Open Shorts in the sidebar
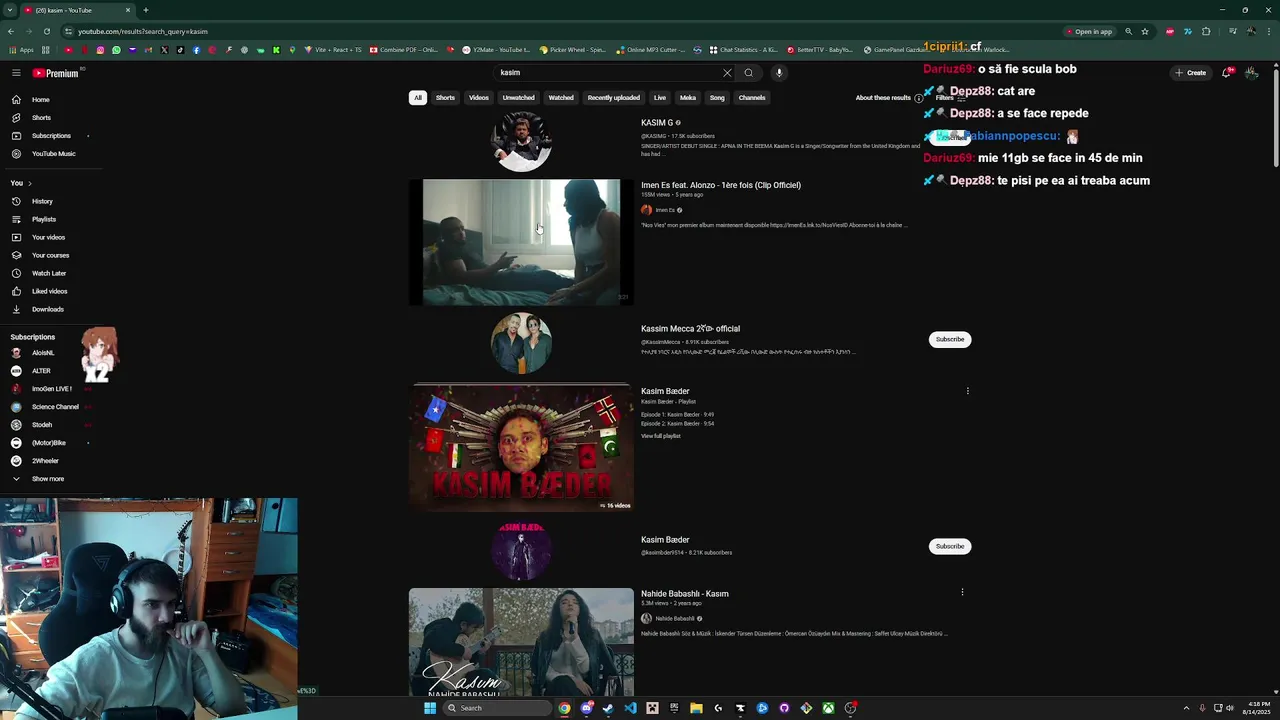1280x720 pixels. 41,118
